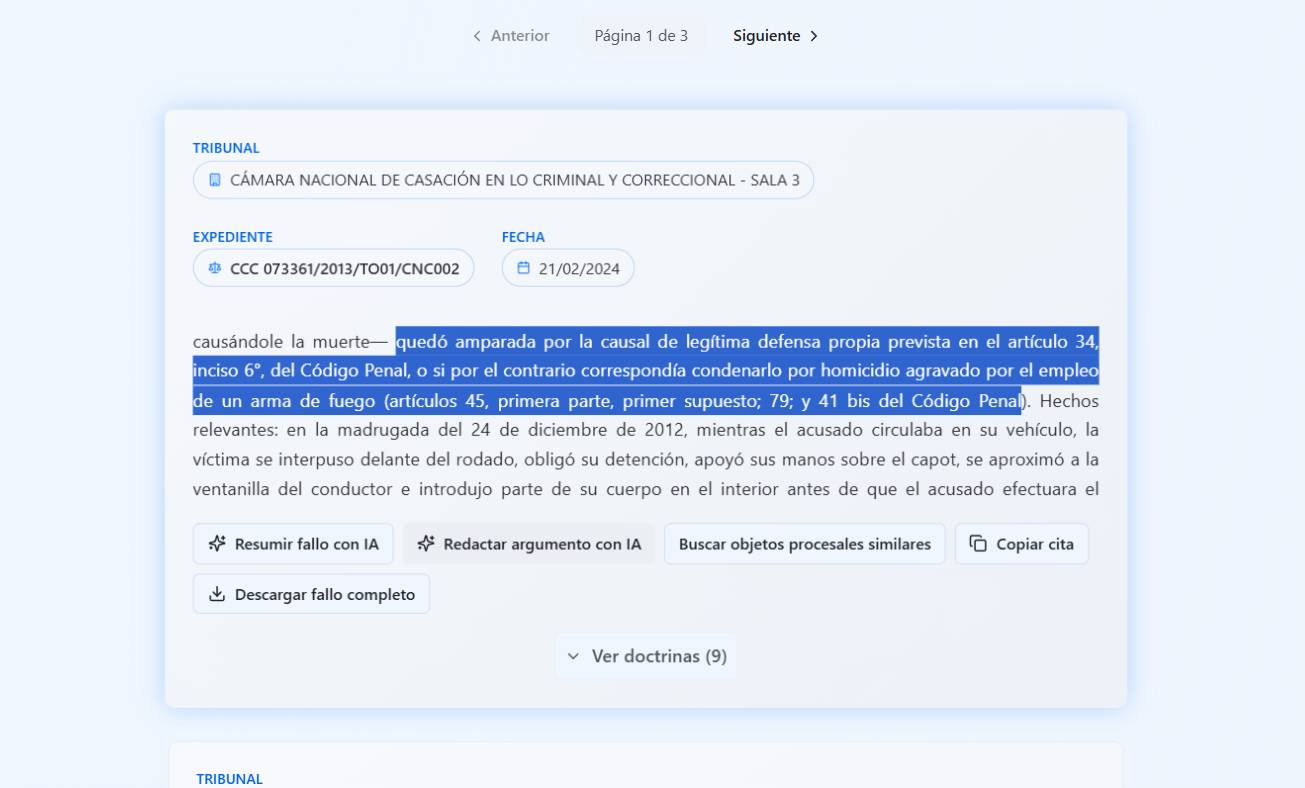Click the copy icon on Copiar cita
Viewport: 1305px width, 788px height.
978,544
